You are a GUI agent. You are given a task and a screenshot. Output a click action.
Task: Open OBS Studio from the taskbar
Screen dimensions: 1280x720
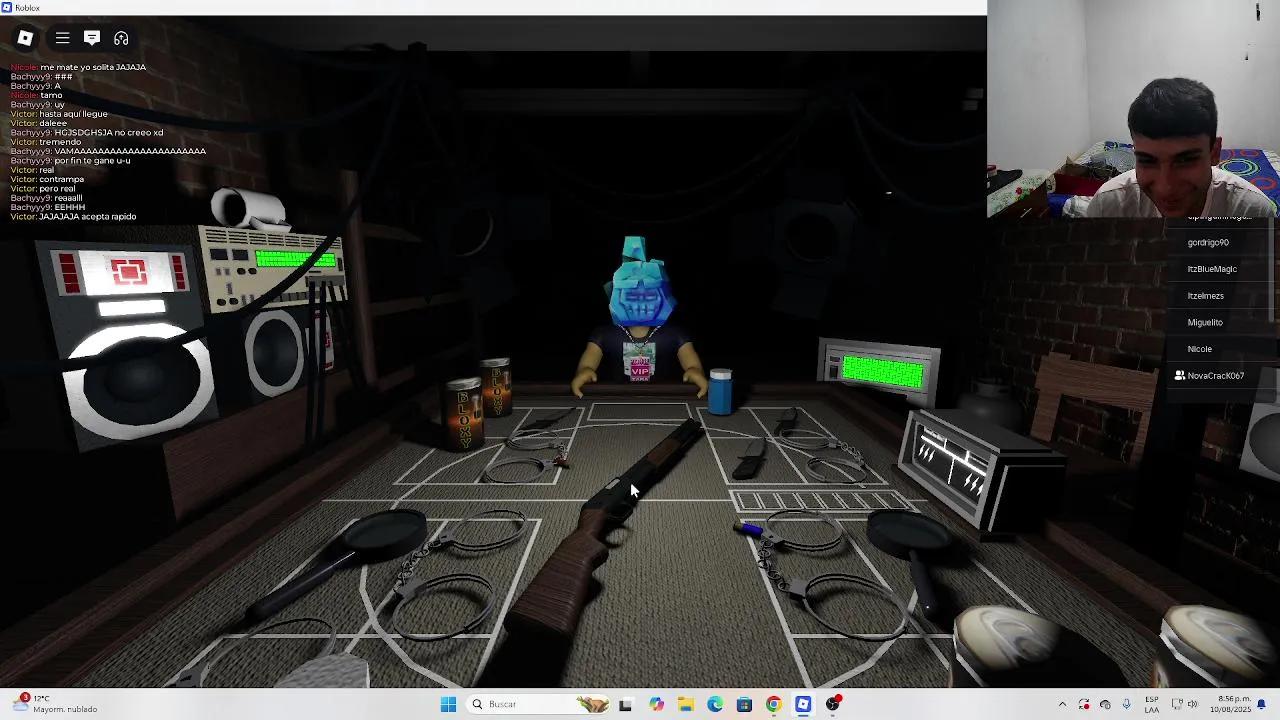pyautogui.click(x=833, y=704)
